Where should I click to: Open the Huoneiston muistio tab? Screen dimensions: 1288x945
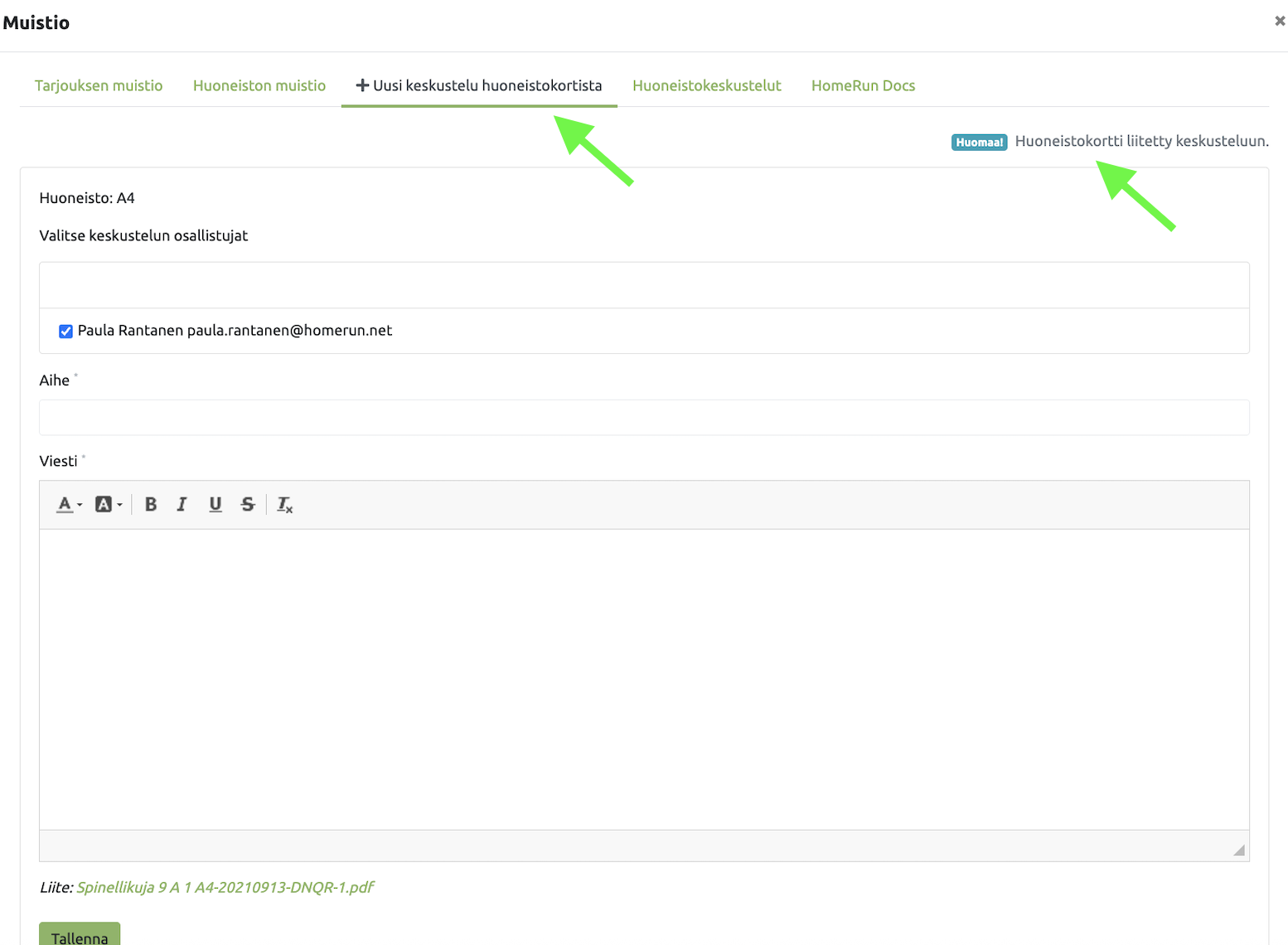(x=259, y=85)
